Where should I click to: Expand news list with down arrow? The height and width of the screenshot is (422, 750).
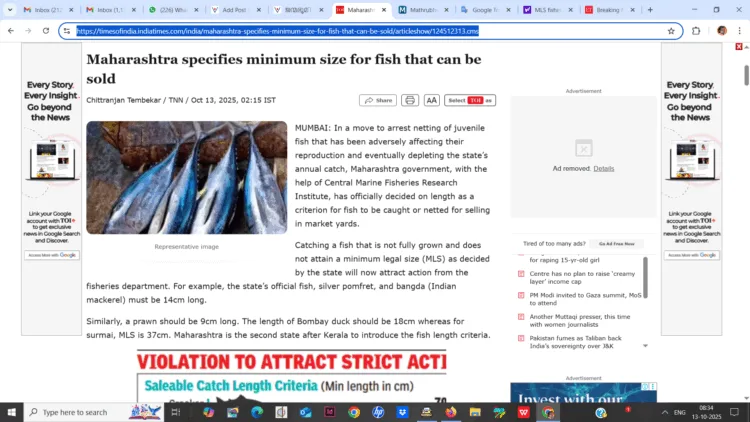[645, 346]
